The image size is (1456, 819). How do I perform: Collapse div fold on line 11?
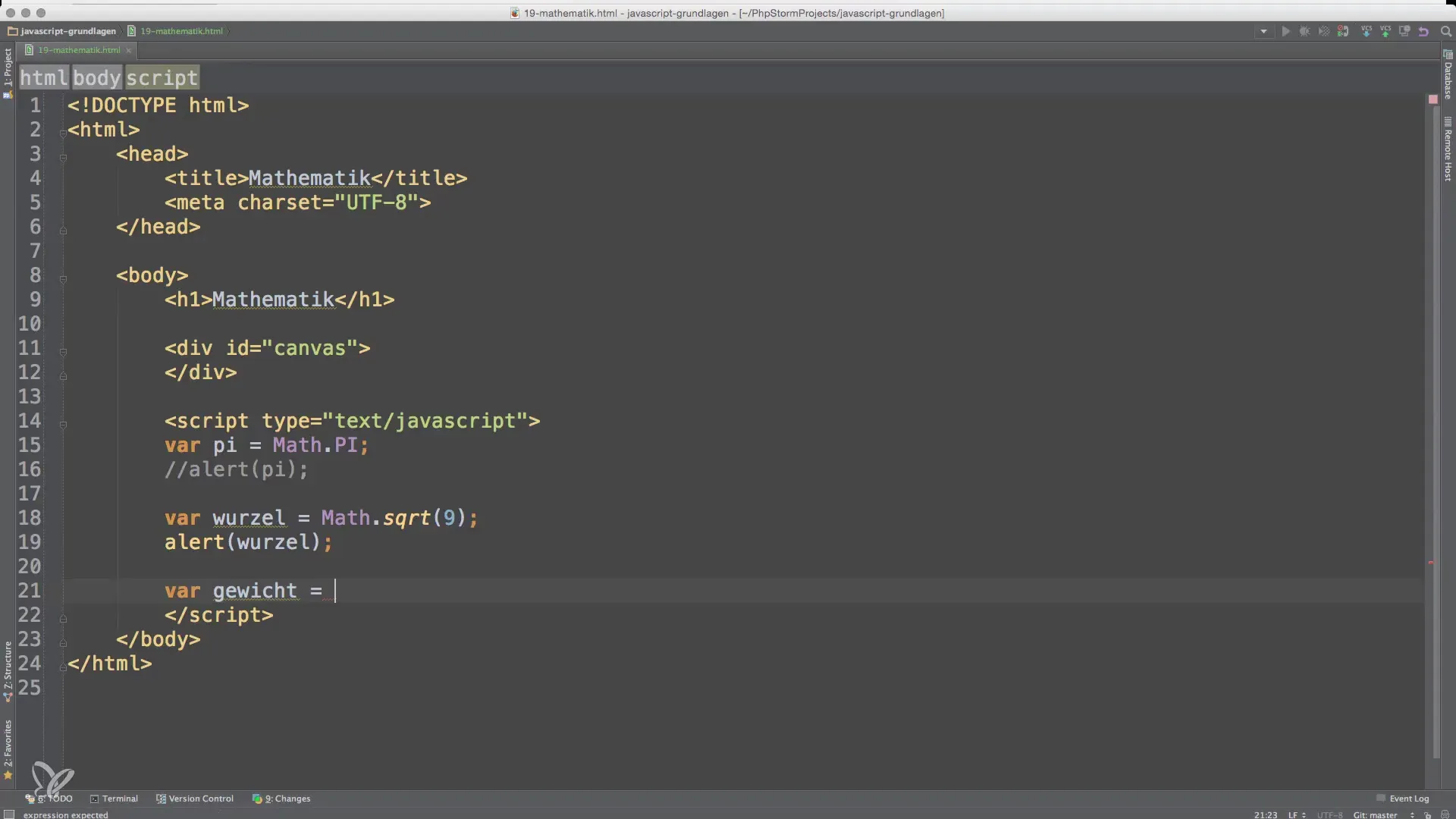click(63, 352)
